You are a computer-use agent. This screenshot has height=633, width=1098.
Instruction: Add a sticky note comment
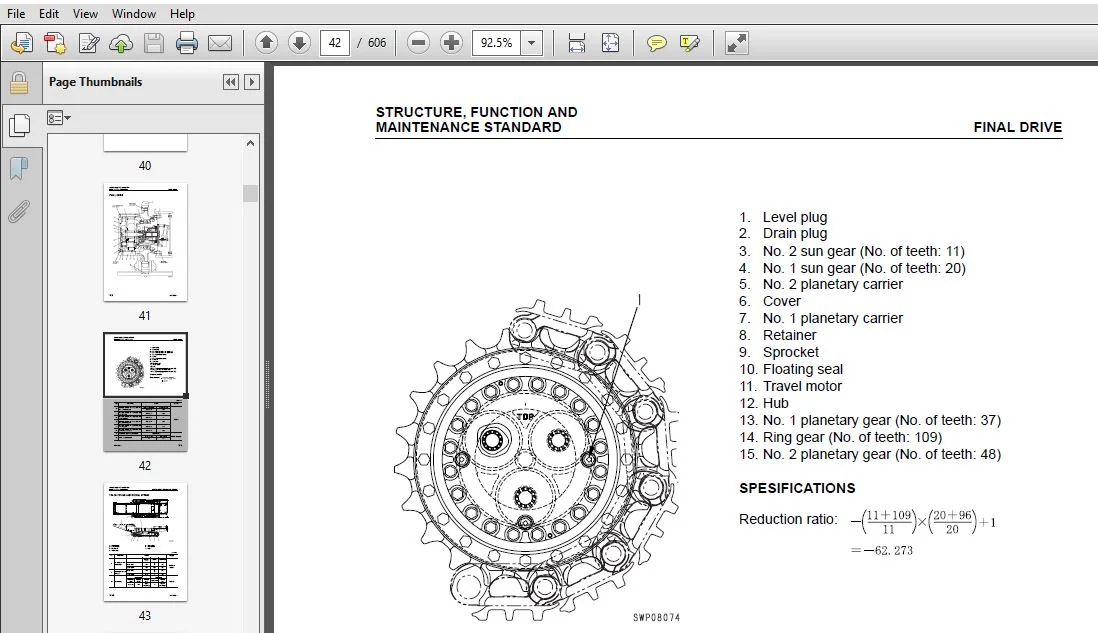(656, 43)
